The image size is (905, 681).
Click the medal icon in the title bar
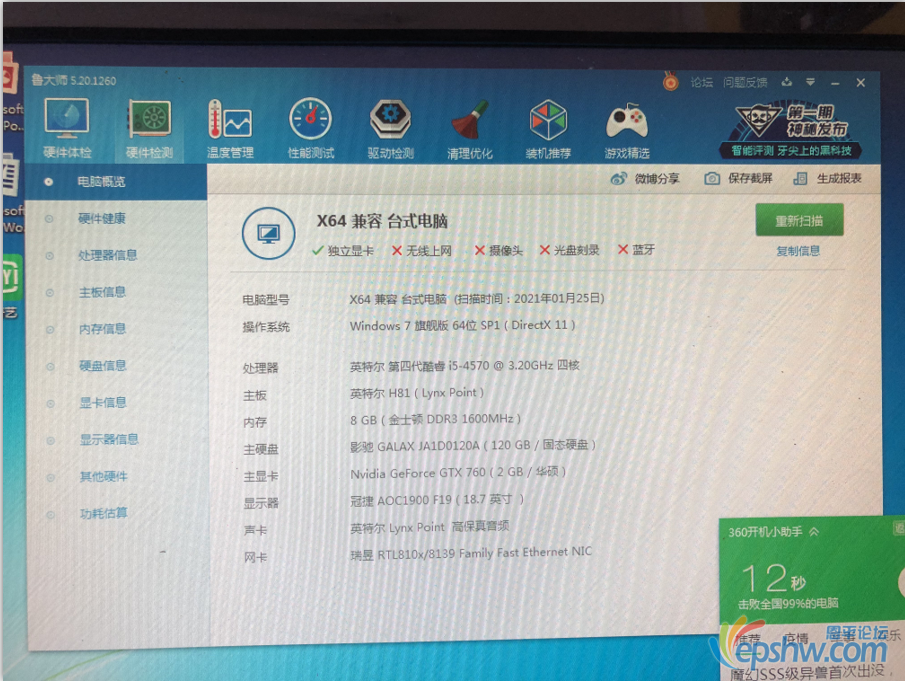click(670, 81)
